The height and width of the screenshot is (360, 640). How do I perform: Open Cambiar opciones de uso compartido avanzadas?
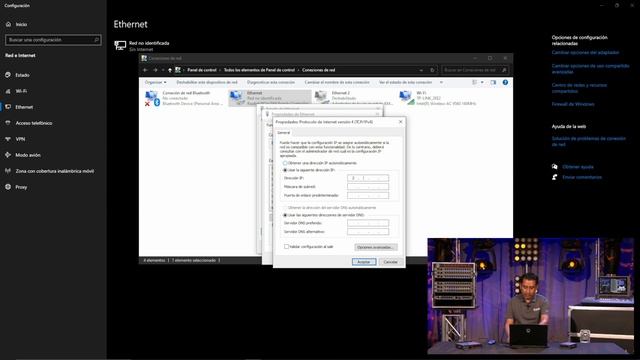(590, 69)
